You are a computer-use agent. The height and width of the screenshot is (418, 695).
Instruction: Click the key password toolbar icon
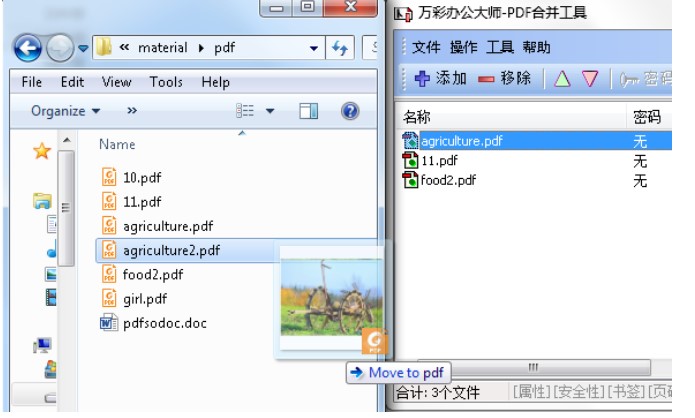coord(629,80)
